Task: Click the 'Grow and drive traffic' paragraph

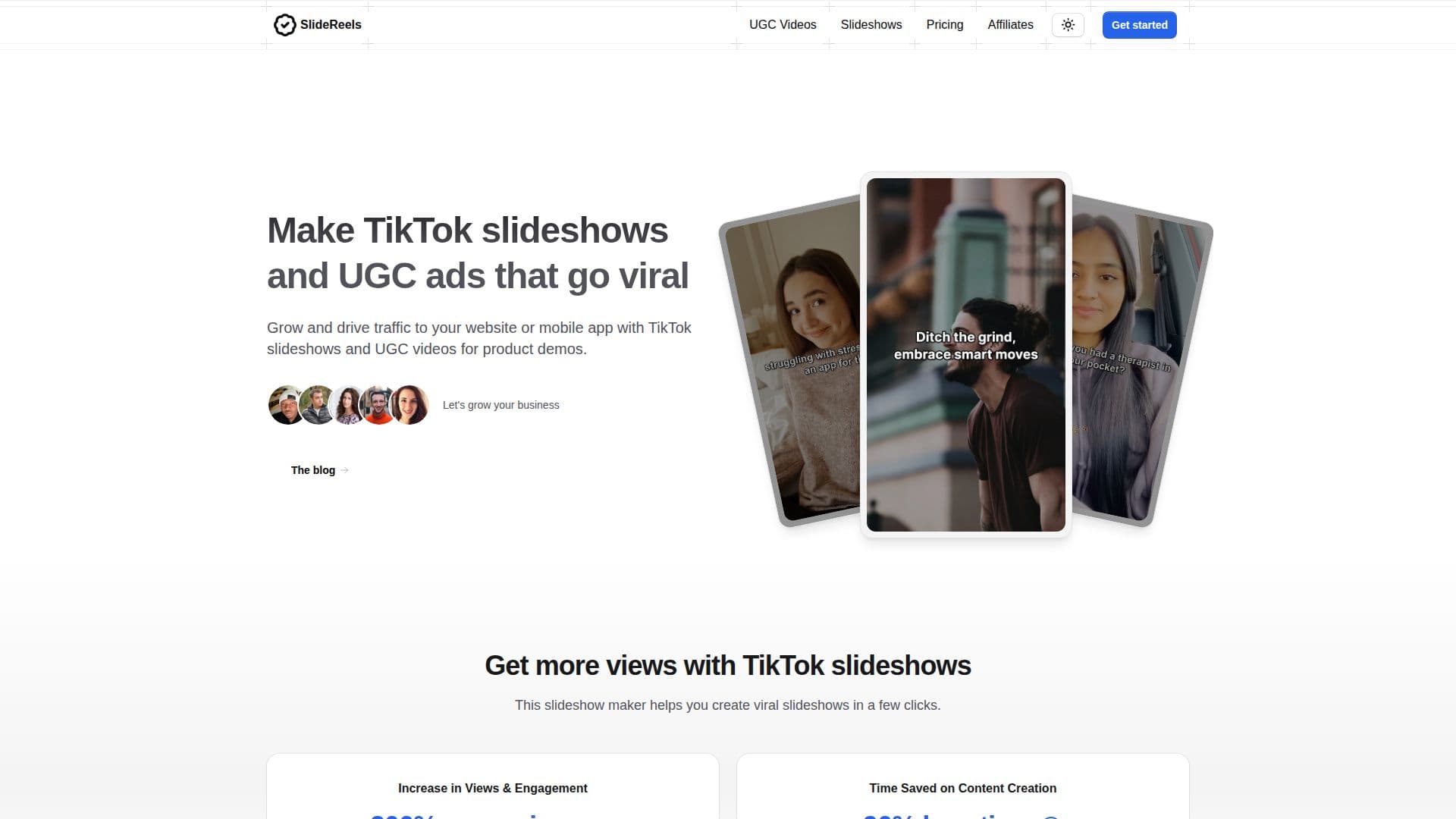Action: coord(479,338)
